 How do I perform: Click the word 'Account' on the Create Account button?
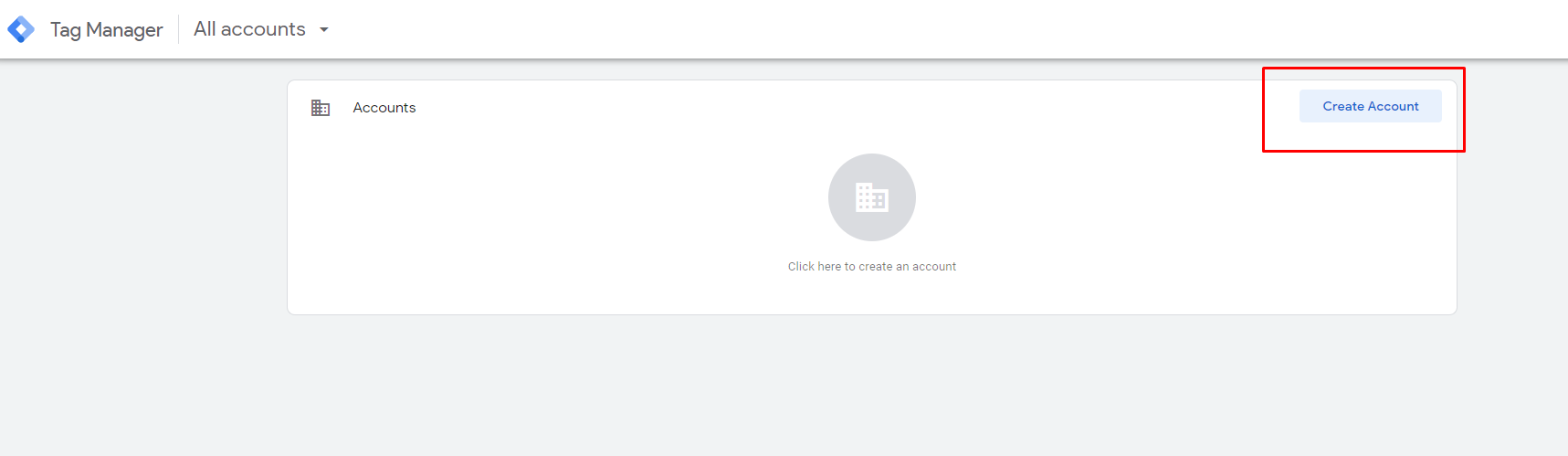pos(1394,106)
